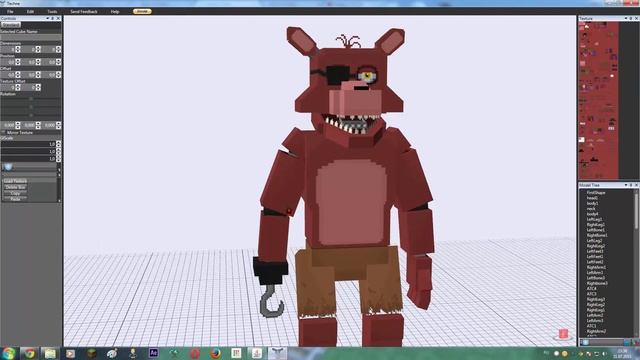Click the blue shape icon in Controls panel
The height and width of the screenshot is (360, 640).
click(x=8, y=167)
